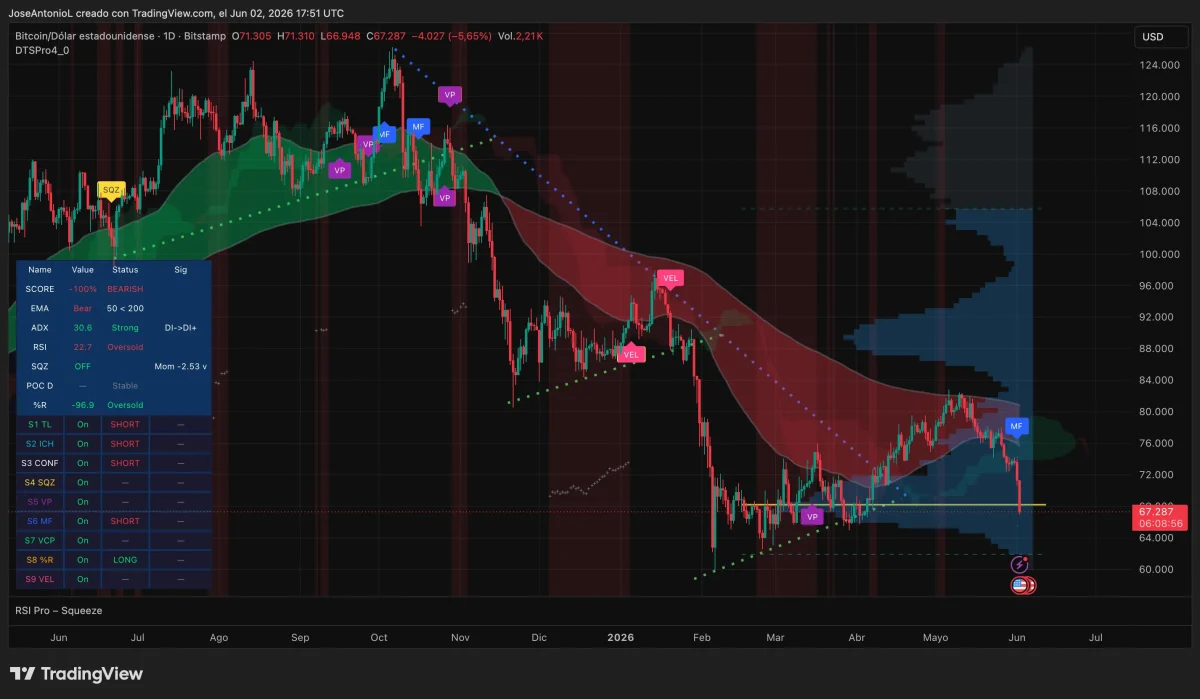Click the S1 TL row name

pyautogui.click(x=40, y=424)
